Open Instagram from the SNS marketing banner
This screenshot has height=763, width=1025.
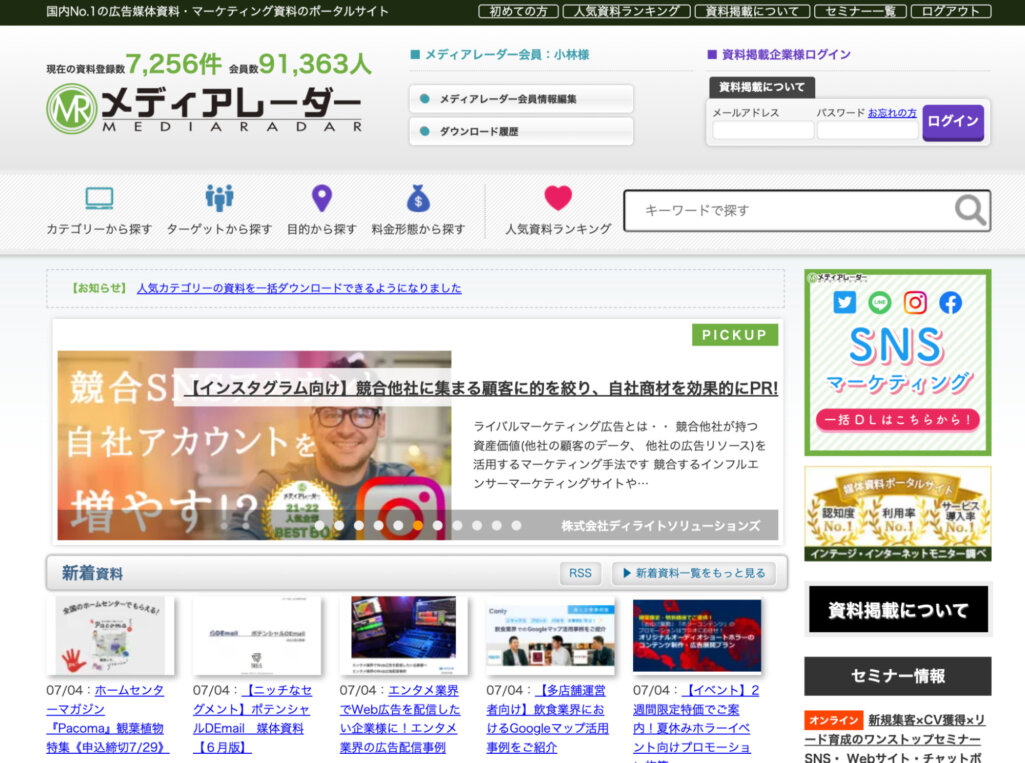[915, 302]
